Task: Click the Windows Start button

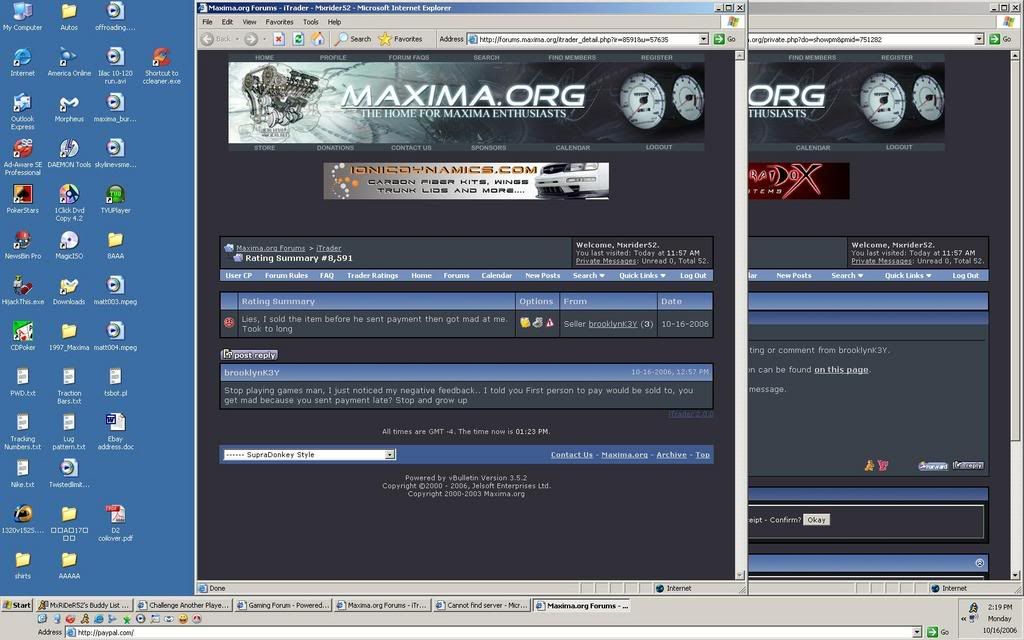Action: tap(17, 605)
